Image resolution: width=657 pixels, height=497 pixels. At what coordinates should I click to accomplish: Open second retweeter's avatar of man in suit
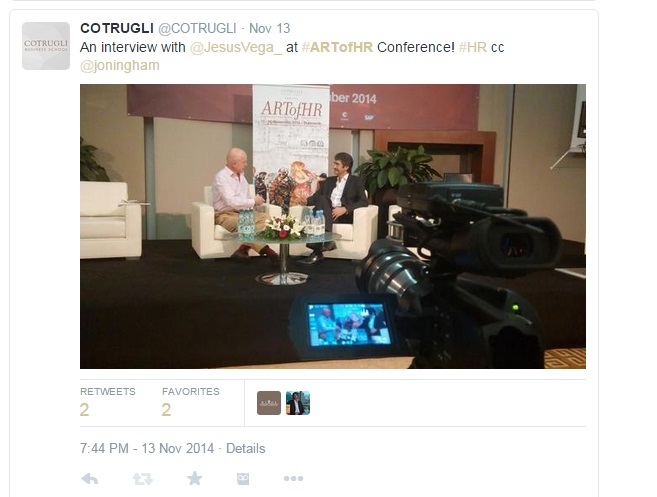(x=298, y=403)
